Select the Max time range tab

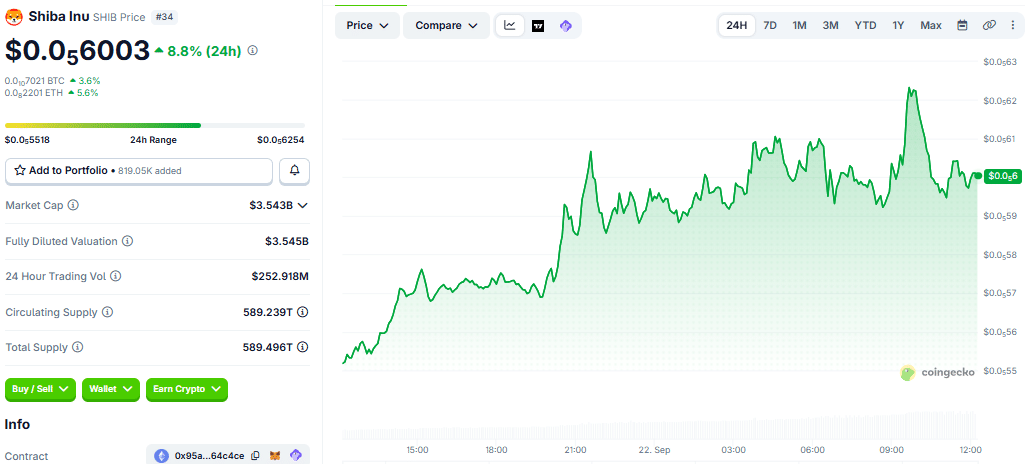point(931,26)
